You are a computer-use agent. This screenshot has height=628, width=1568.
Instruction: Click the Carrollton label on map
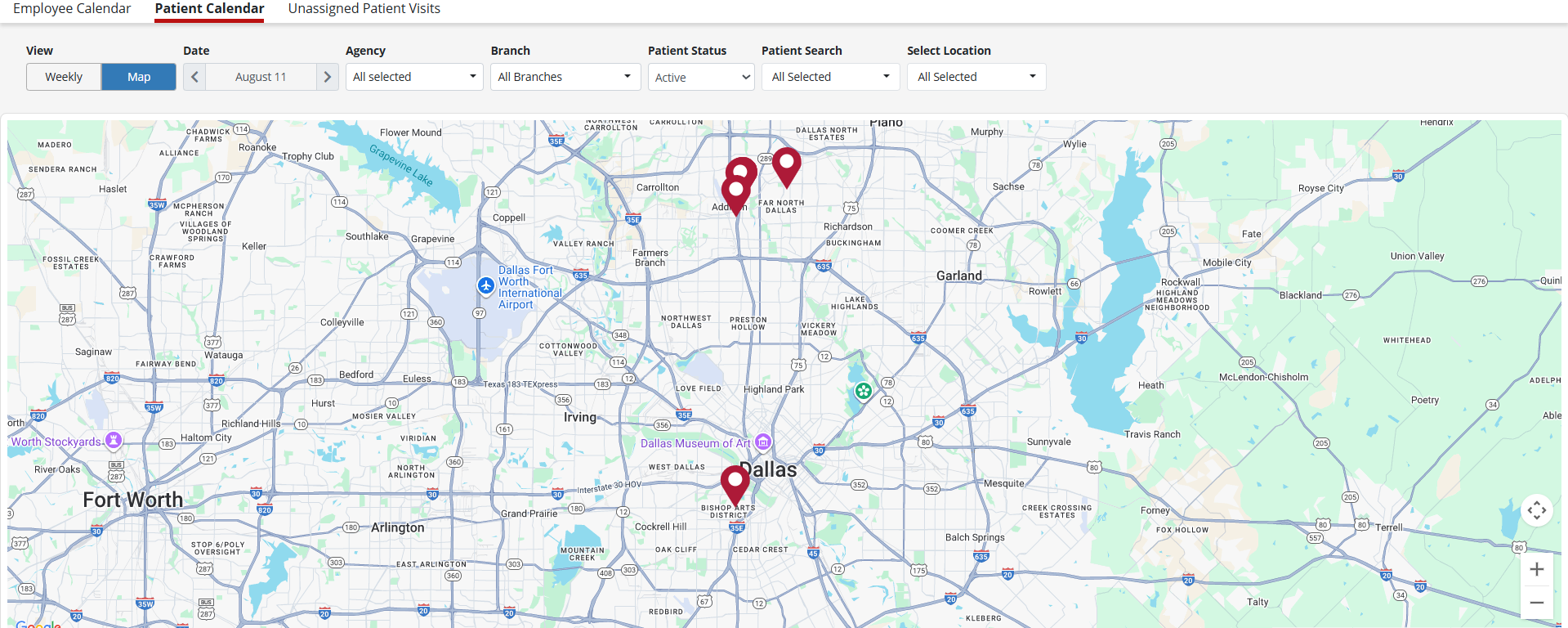pos(658,187)
